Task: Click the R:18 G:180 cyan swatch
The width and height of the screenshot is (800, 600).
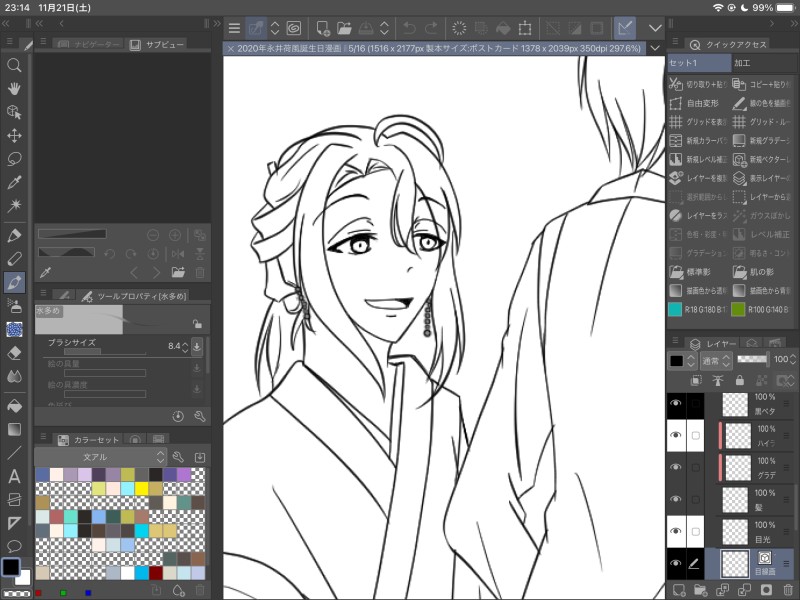Action: [x=676, y=309]
